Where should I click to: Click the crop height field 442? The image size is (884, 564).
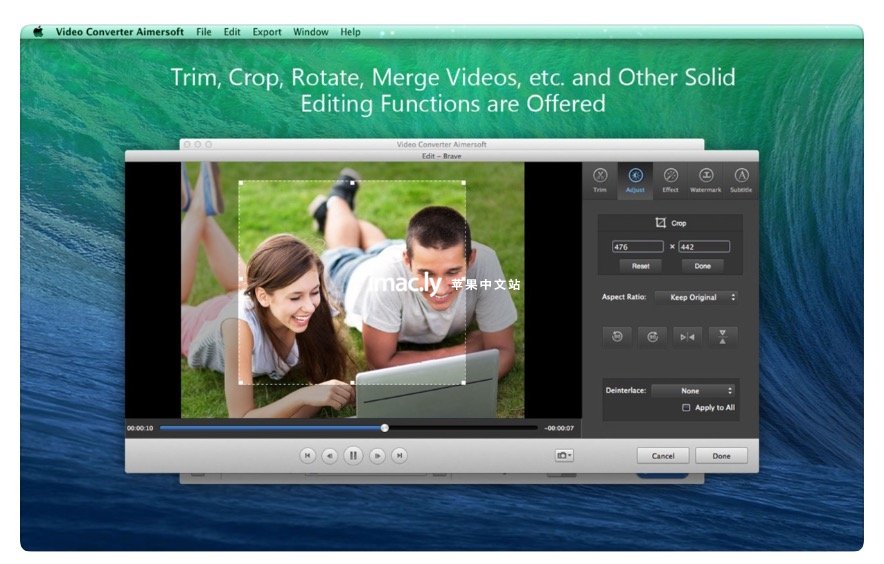tap(704, 246)
